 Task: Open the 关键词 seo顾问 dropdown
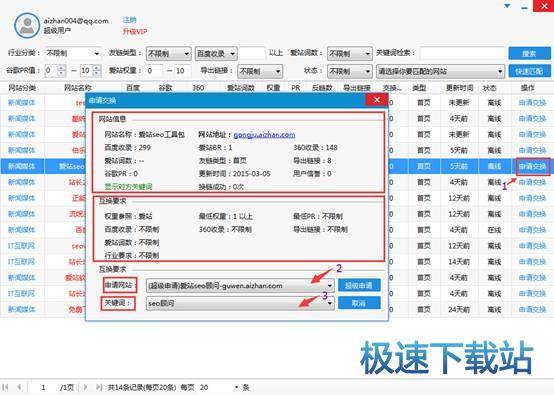(x=240, y=303)
